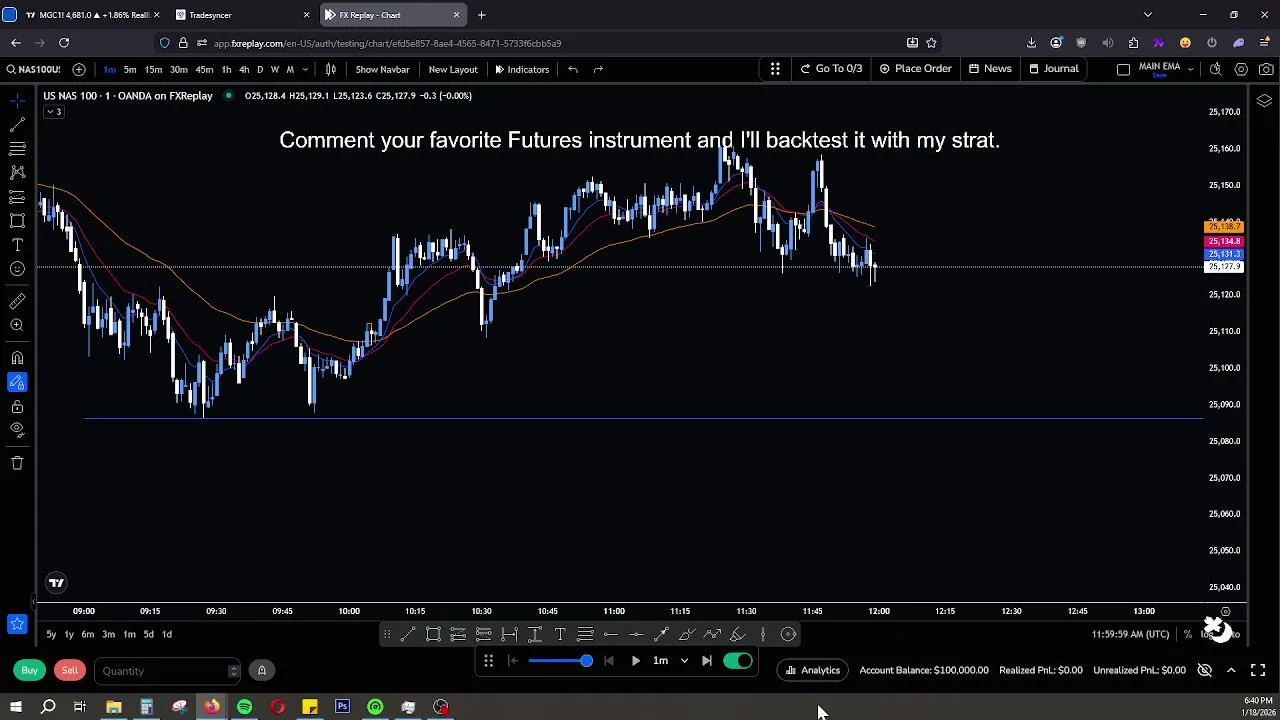Click New Layout button
The width and height of the screenshot is (1280, 720).
pyautogui.click(x=453, y=69)
